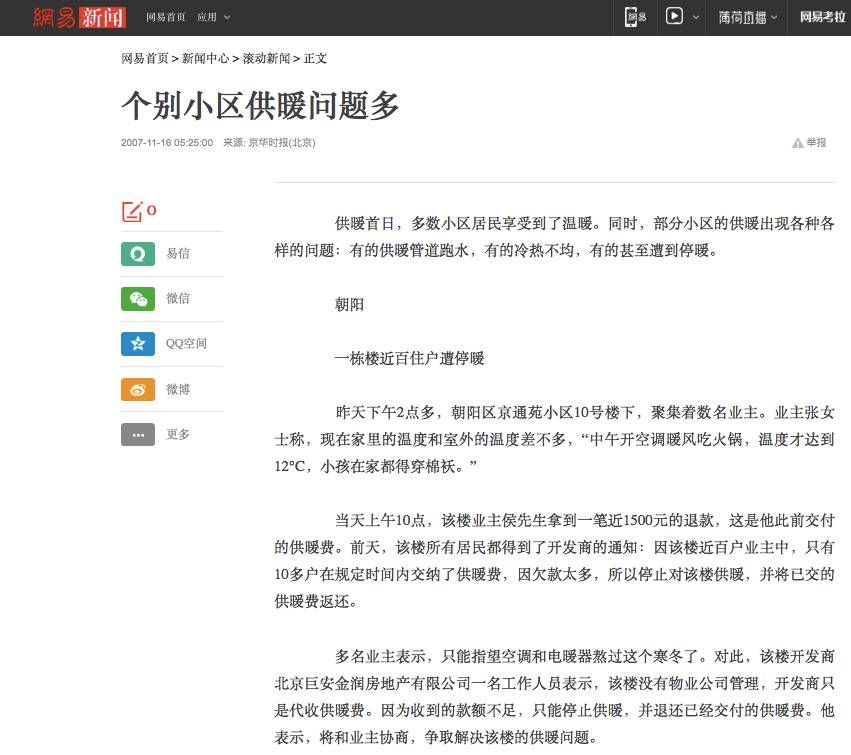
Task: Go to 网易首页 in top bar
Action: [166, 17]
